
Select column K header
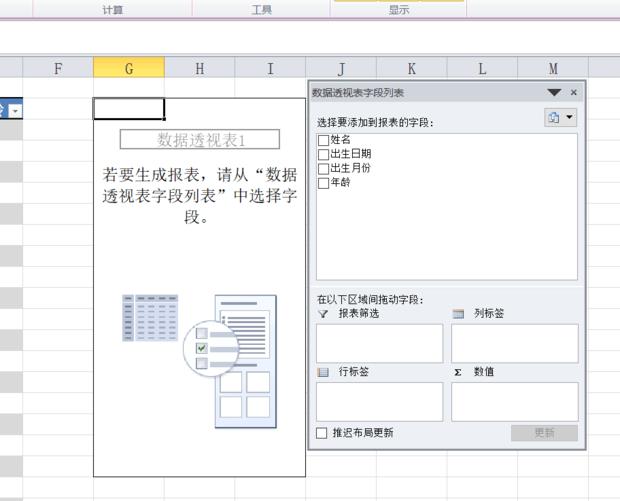coord(411,68)
